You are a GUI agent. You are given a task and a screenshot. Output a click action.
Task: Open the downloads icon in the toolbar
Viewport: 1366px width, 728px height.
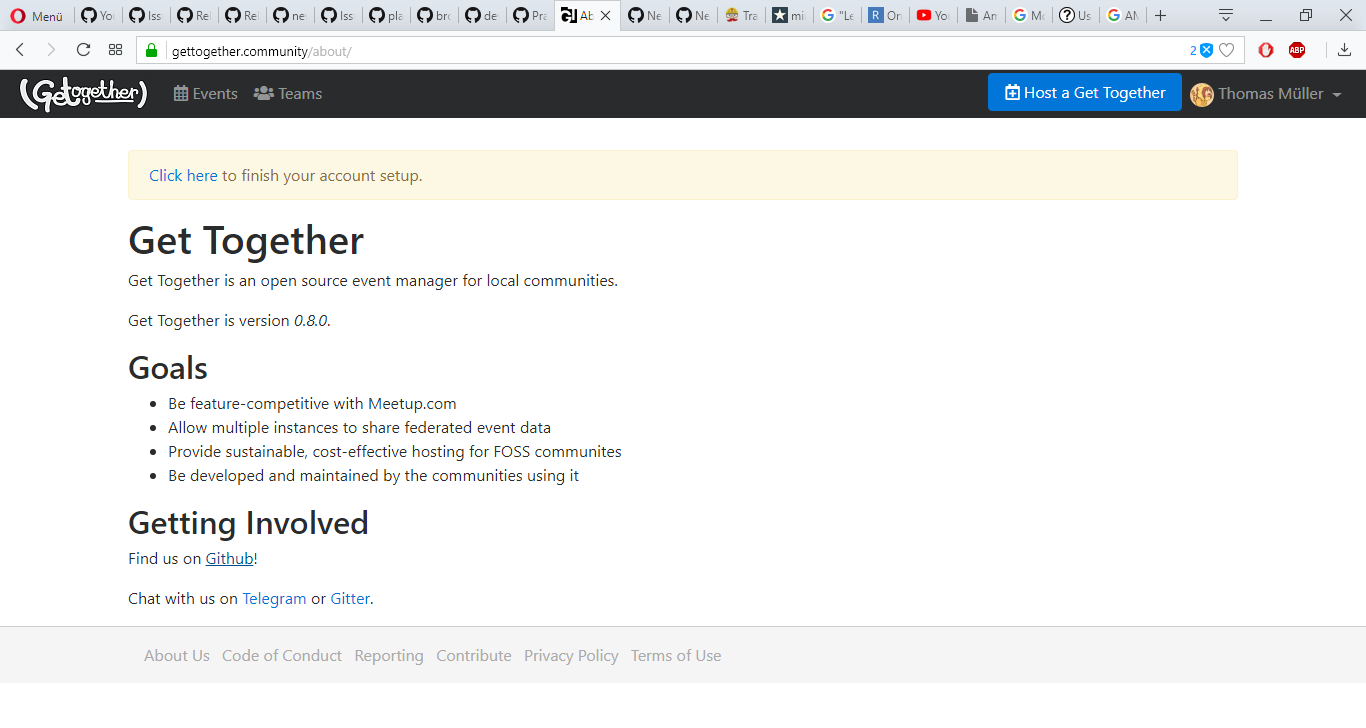pyautogui.click(x=1343, y=49)
